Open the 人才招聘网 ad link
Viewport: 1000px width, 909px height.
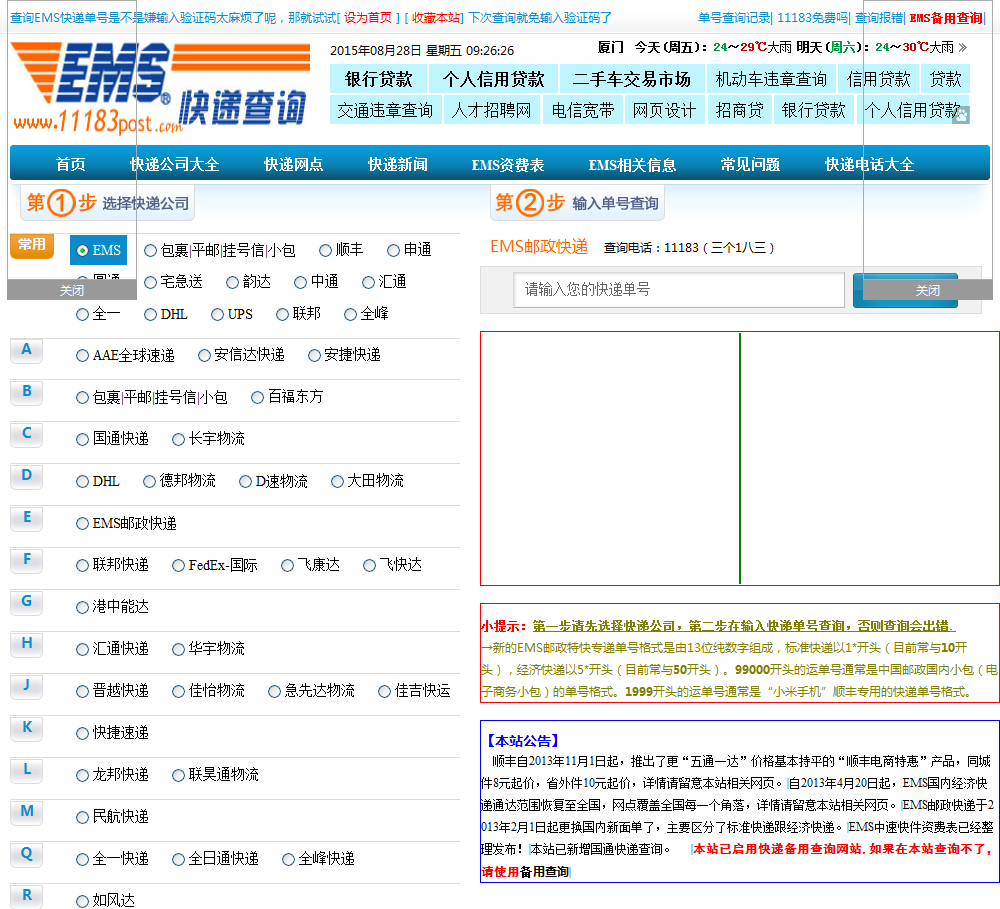click(491, 110)
